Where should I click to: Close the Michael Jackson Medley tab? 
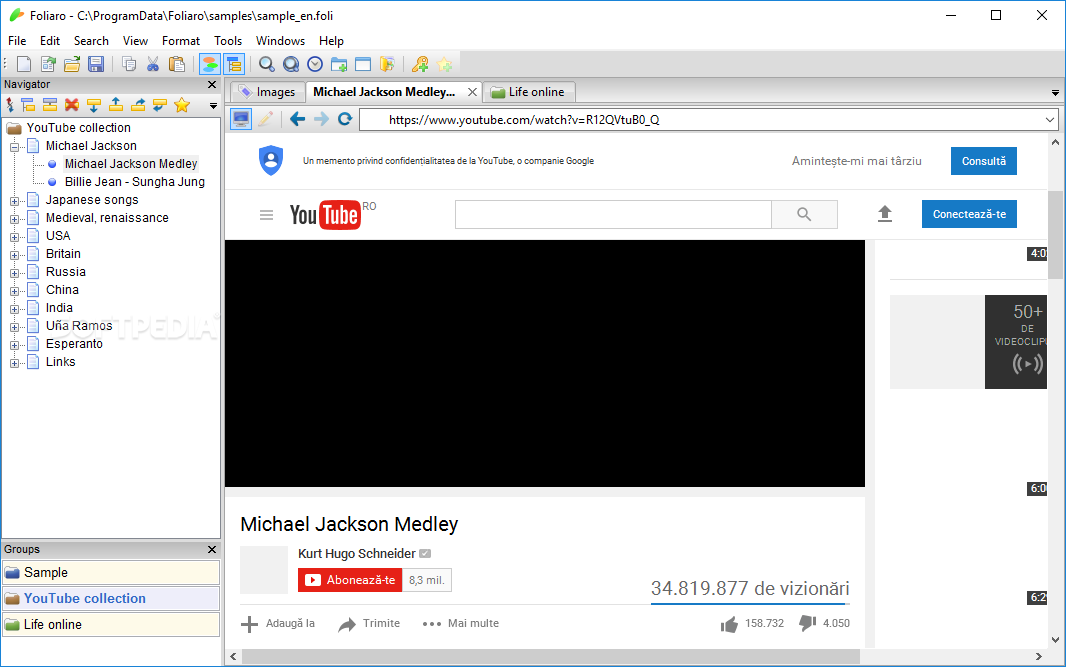[472, 92]
